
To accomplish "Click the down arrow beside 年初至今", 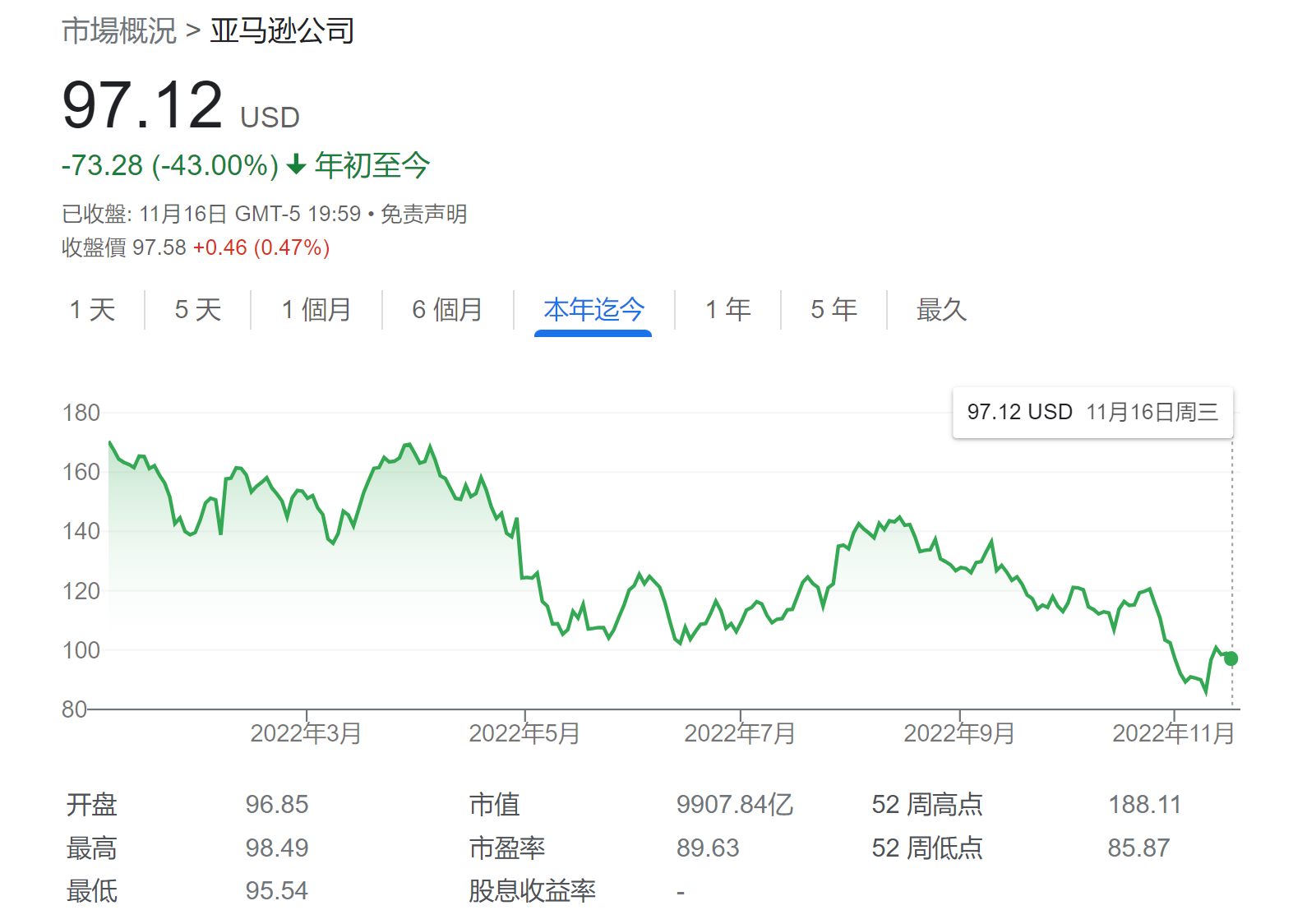I will [x=297, y=165].
